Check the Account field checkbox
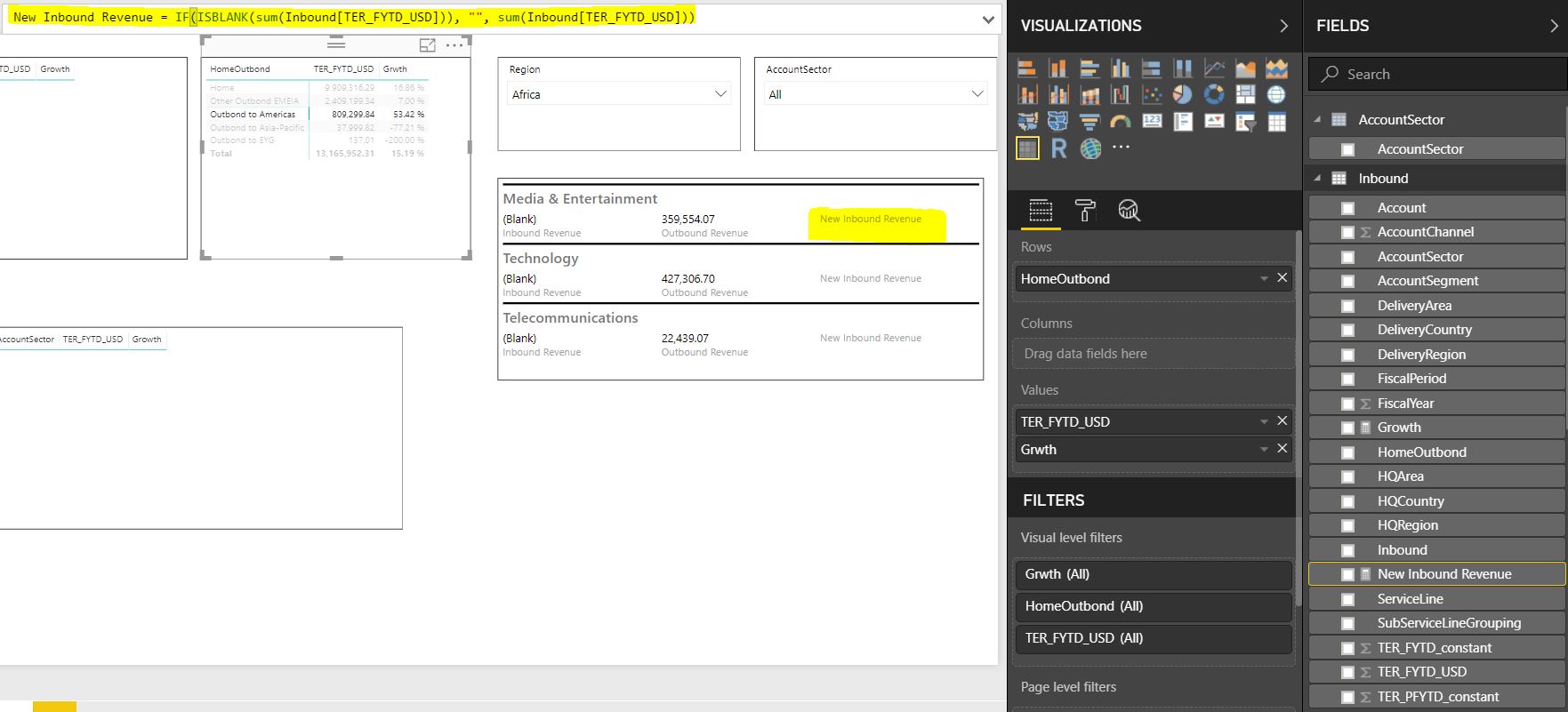The height and width of the screenshot is (712, 1568). click(x=1347, y=208)
